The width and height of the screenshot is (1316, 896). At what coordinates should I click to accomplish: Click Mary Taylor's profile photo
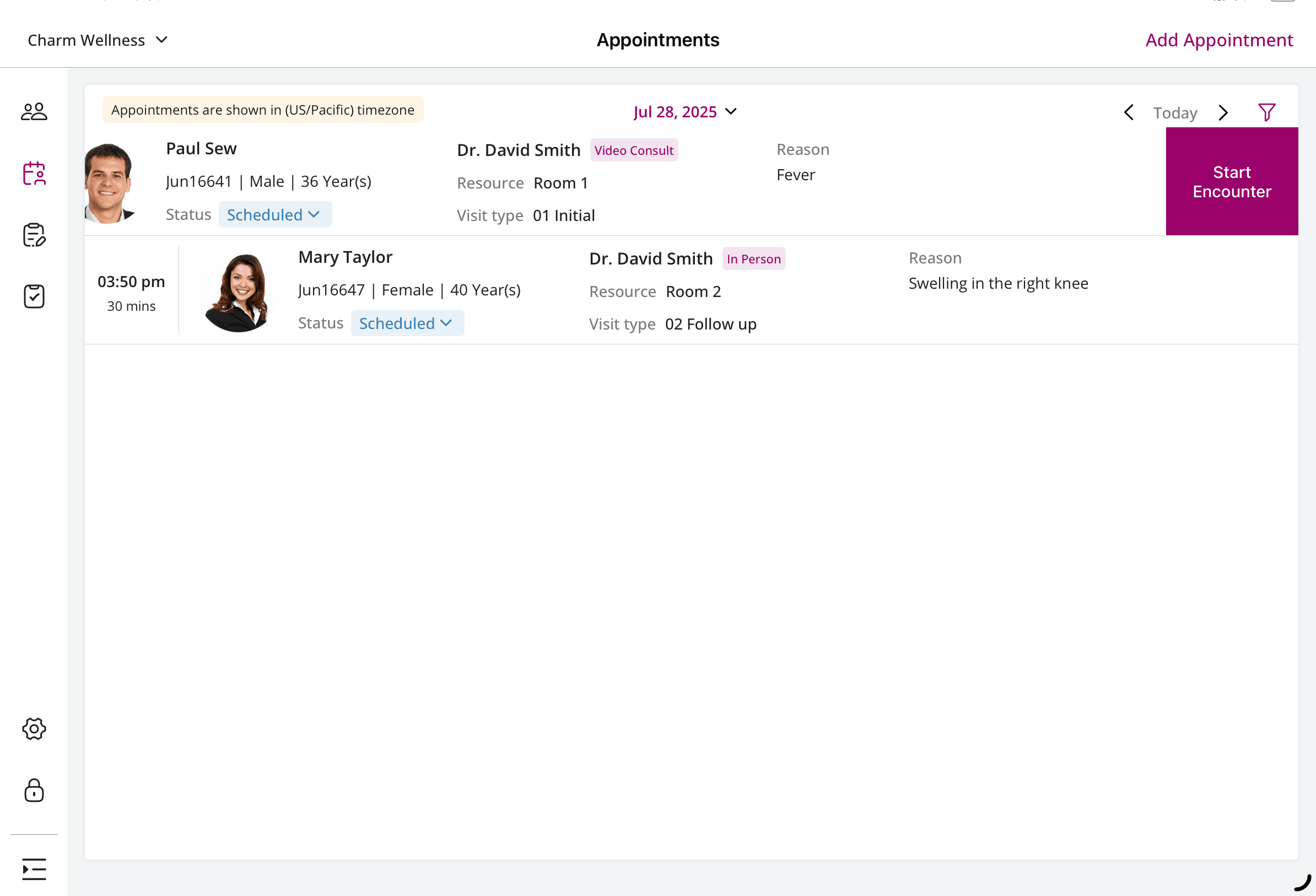click(240, 290)
